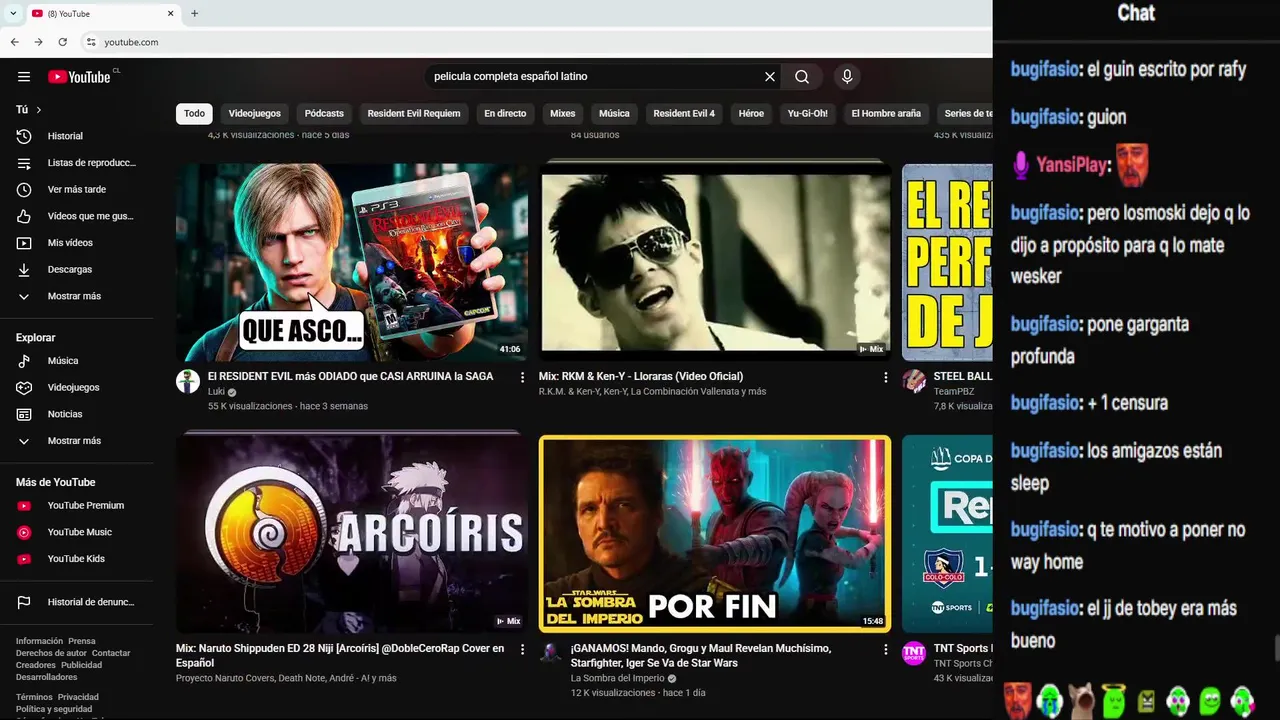1280x720 pixels.
Task: Open Listas de reproducción
Action: point(77,163)
